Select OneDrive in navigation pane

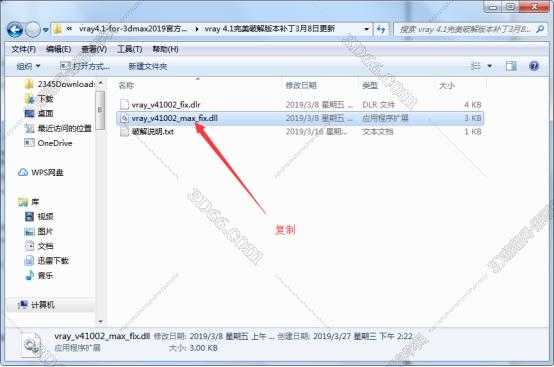coord(54,143)
